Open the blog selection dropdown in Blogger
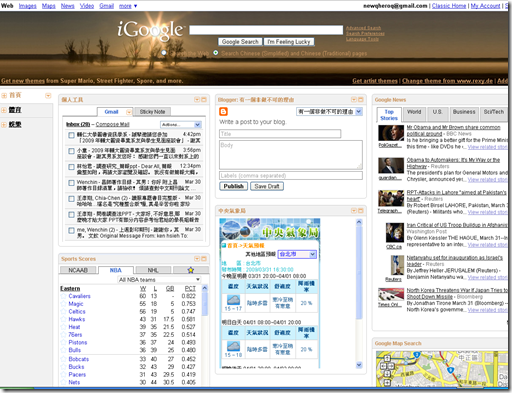This screenshot has width=512, height=393. (329, 112)
